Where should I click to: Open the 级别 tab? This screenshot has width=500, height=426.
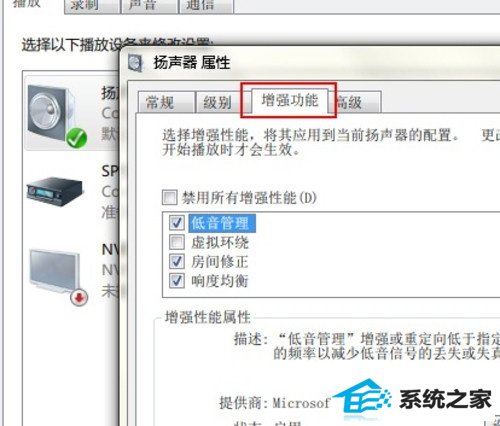(x=219, y=102)
